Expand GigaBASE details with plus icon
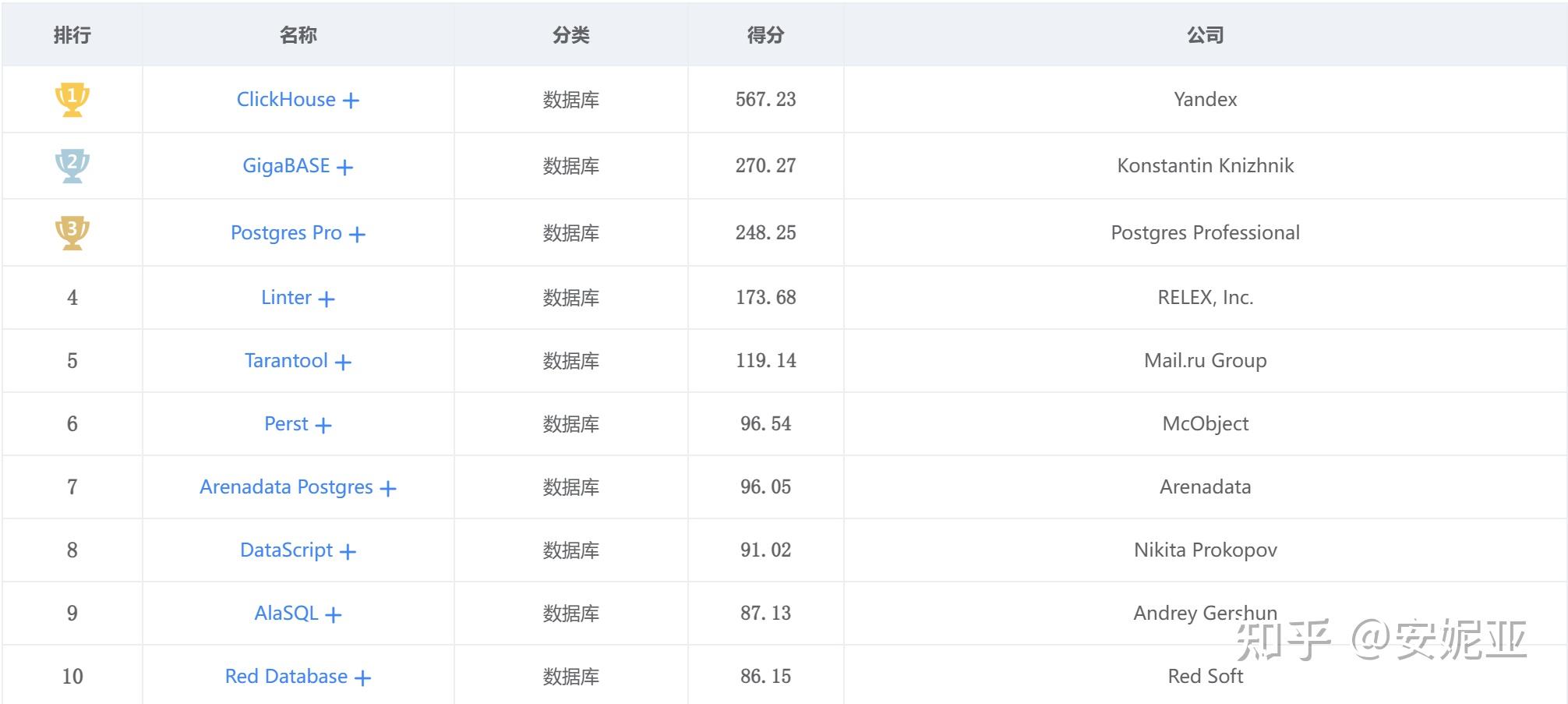Viewport: 1568px width, 704px height. (345, 167)
